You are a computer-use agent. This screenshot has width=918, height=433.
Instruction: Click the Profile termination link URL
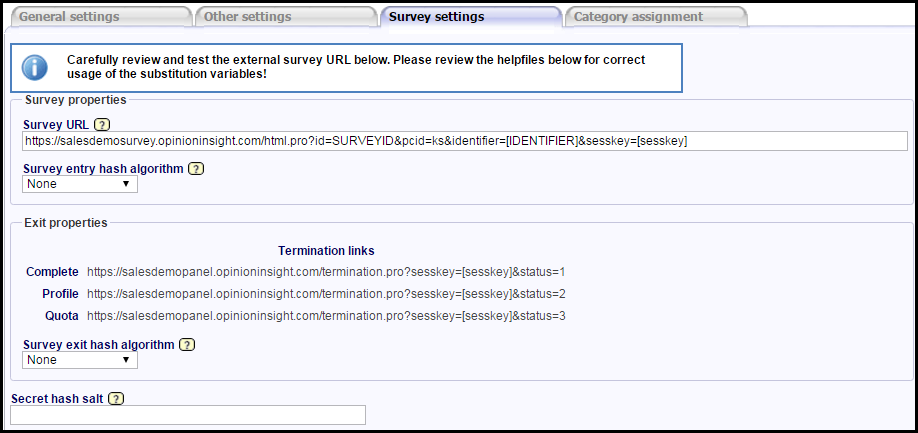tap(326, 294)
